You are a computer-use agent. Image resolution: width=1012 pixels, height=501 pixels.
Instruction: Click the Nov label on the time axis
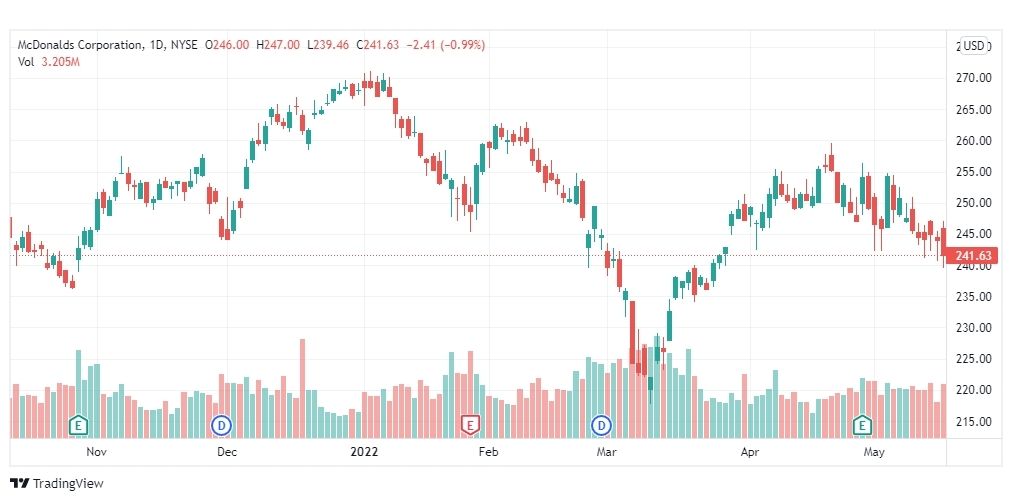(x=96, y=452)
